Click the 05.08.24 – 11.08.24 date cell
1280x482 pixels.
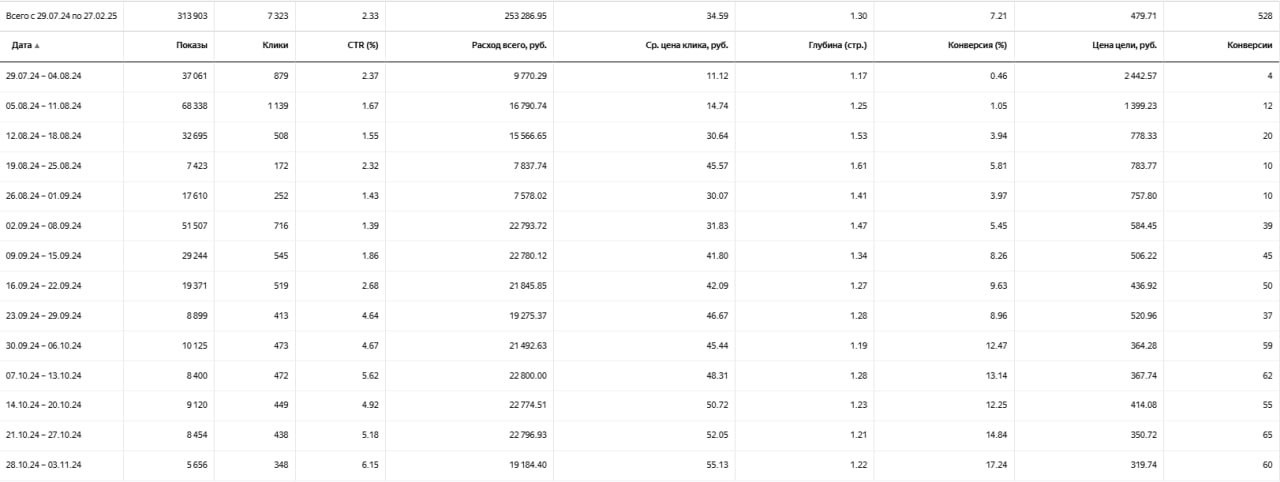click(43, 106)
